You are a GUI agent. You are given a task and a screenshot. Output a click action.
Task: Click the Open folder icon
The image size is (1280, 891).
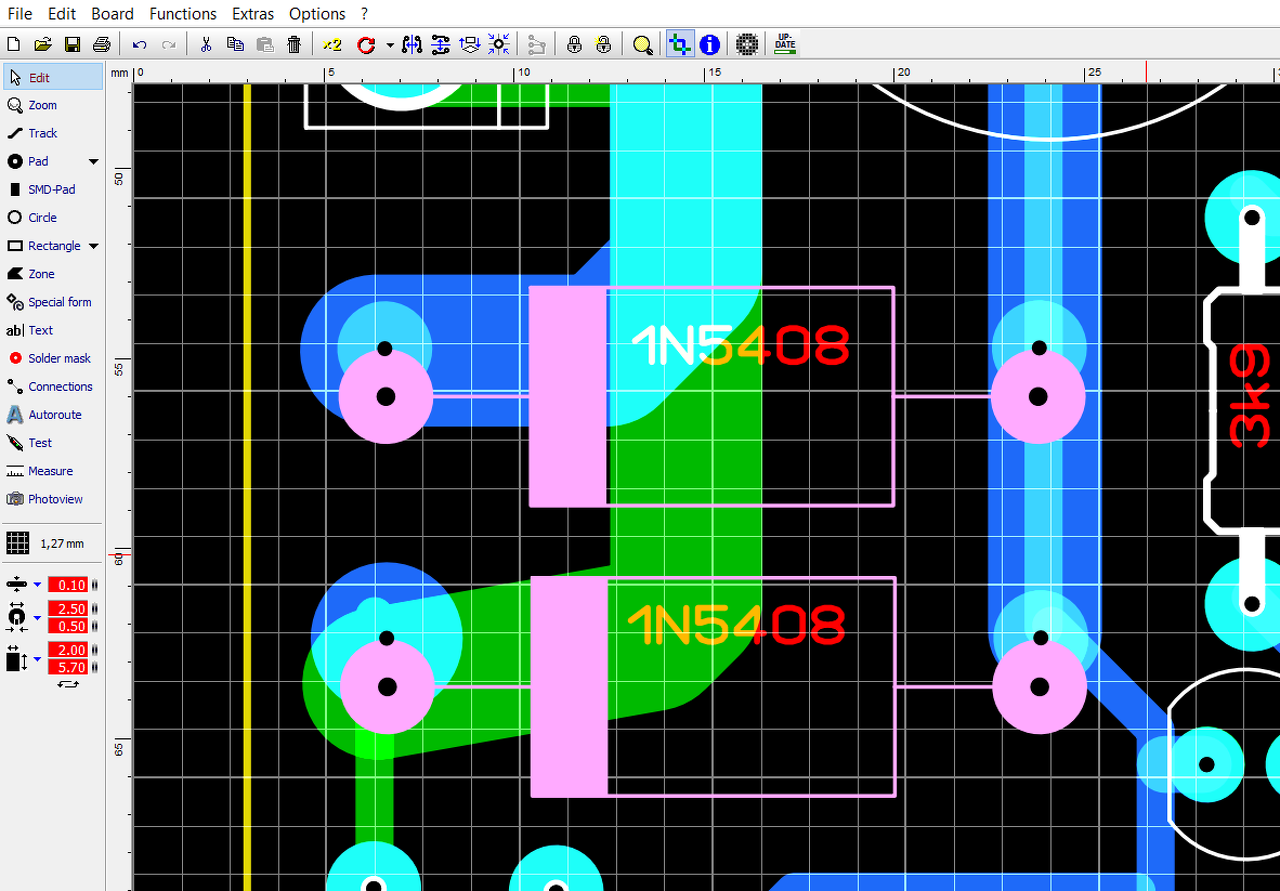43,44
